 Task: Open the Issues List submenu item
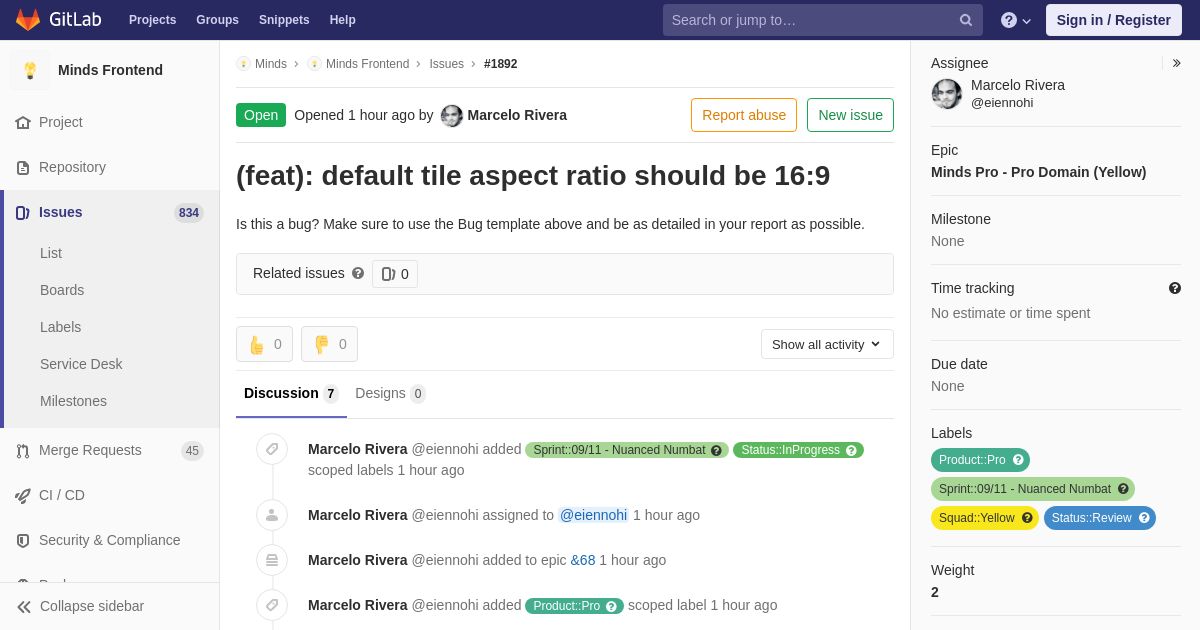(x=51, y=253)
